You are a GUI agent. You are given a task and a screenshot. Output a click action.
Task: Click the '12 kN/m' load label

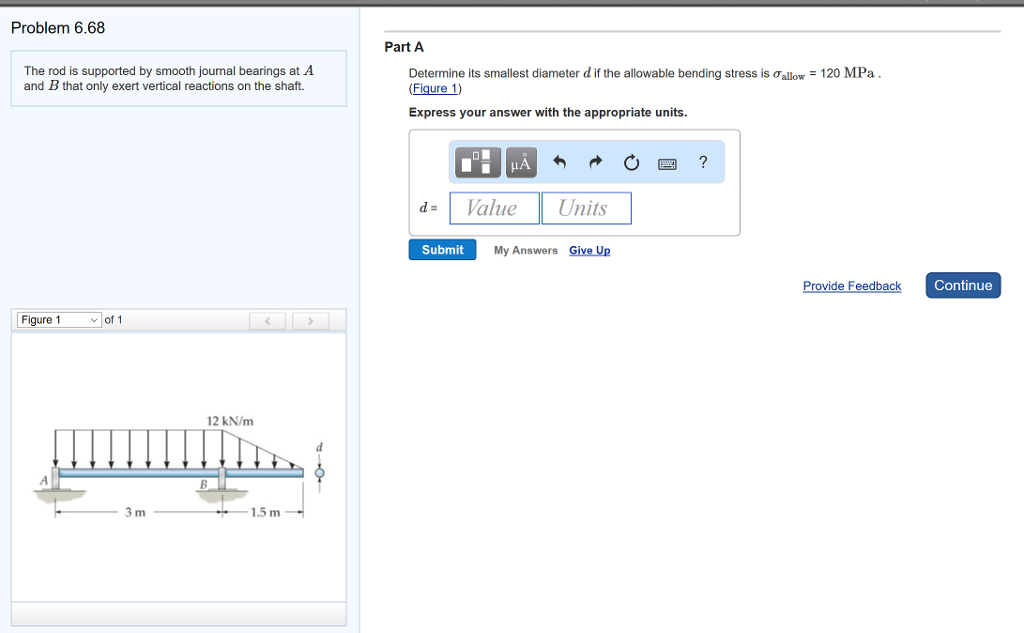[x=230, y=421]
